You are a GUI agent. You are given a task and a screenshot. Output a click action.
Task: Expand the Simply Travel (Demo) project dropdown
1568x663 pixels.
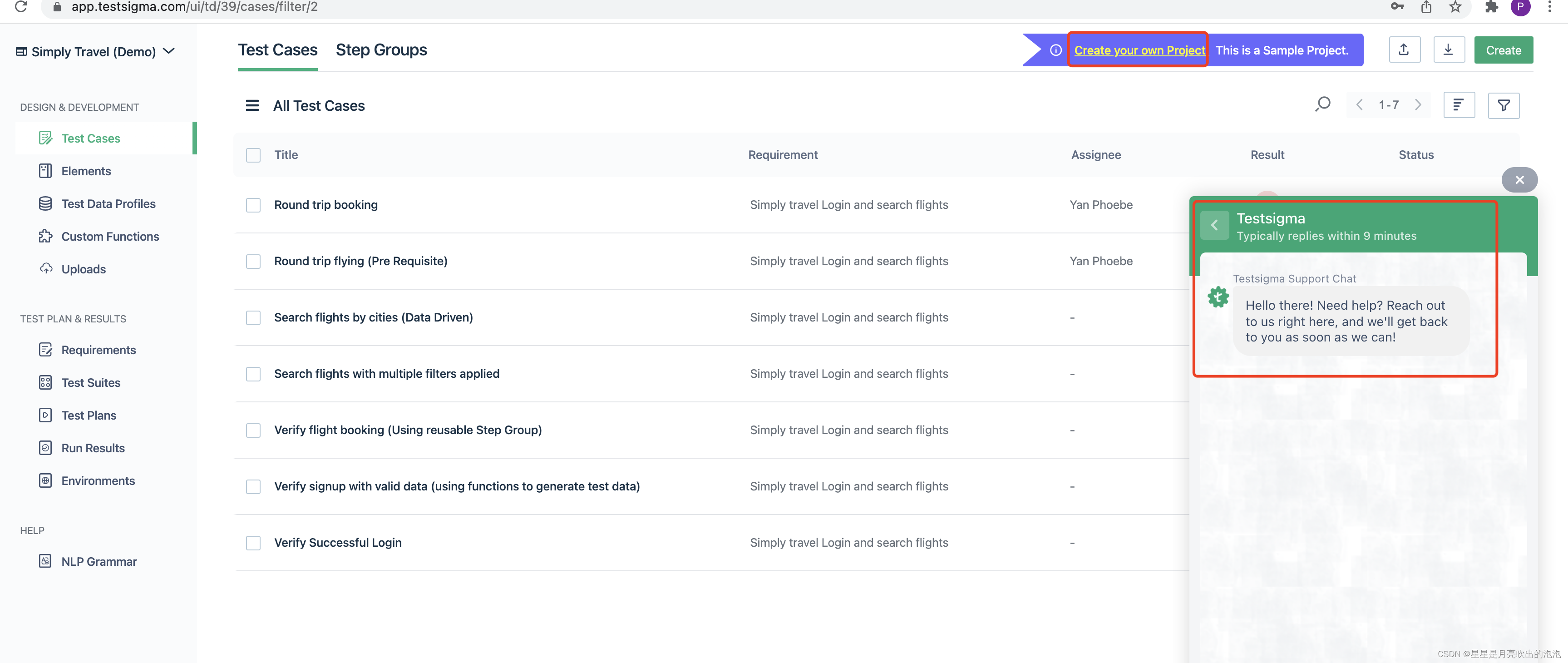(x=168, y=51)
